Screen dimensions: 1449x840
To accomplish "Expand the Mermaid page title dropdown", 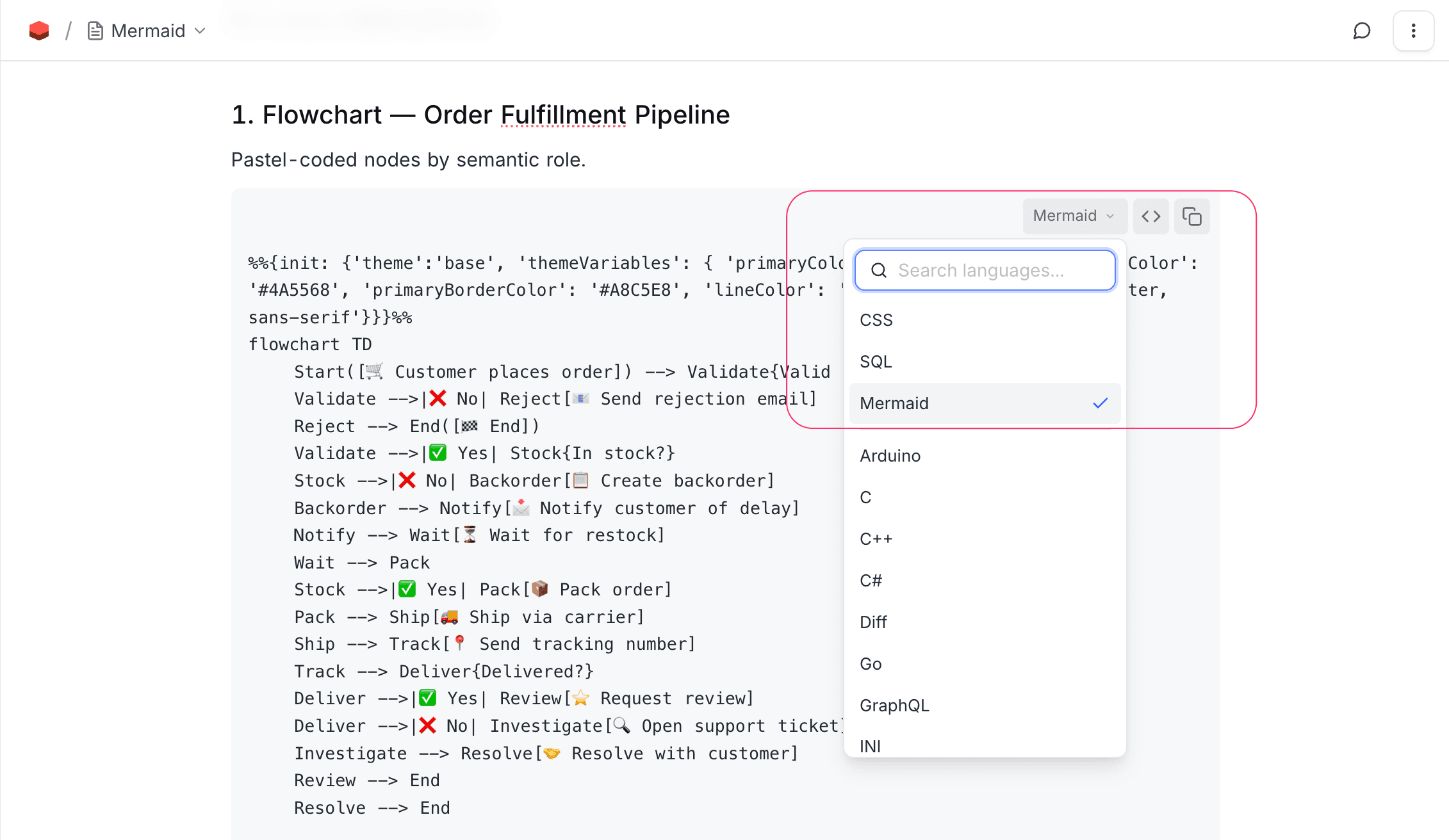I will pyautogui.click(x=200, y=31).
